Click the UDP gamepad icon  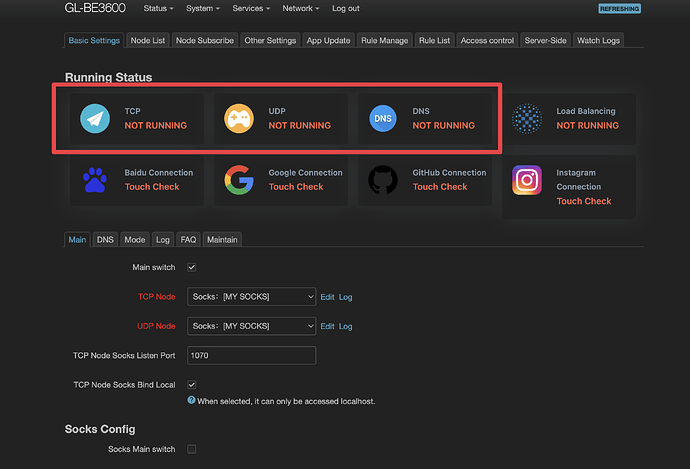coord(239,118)
